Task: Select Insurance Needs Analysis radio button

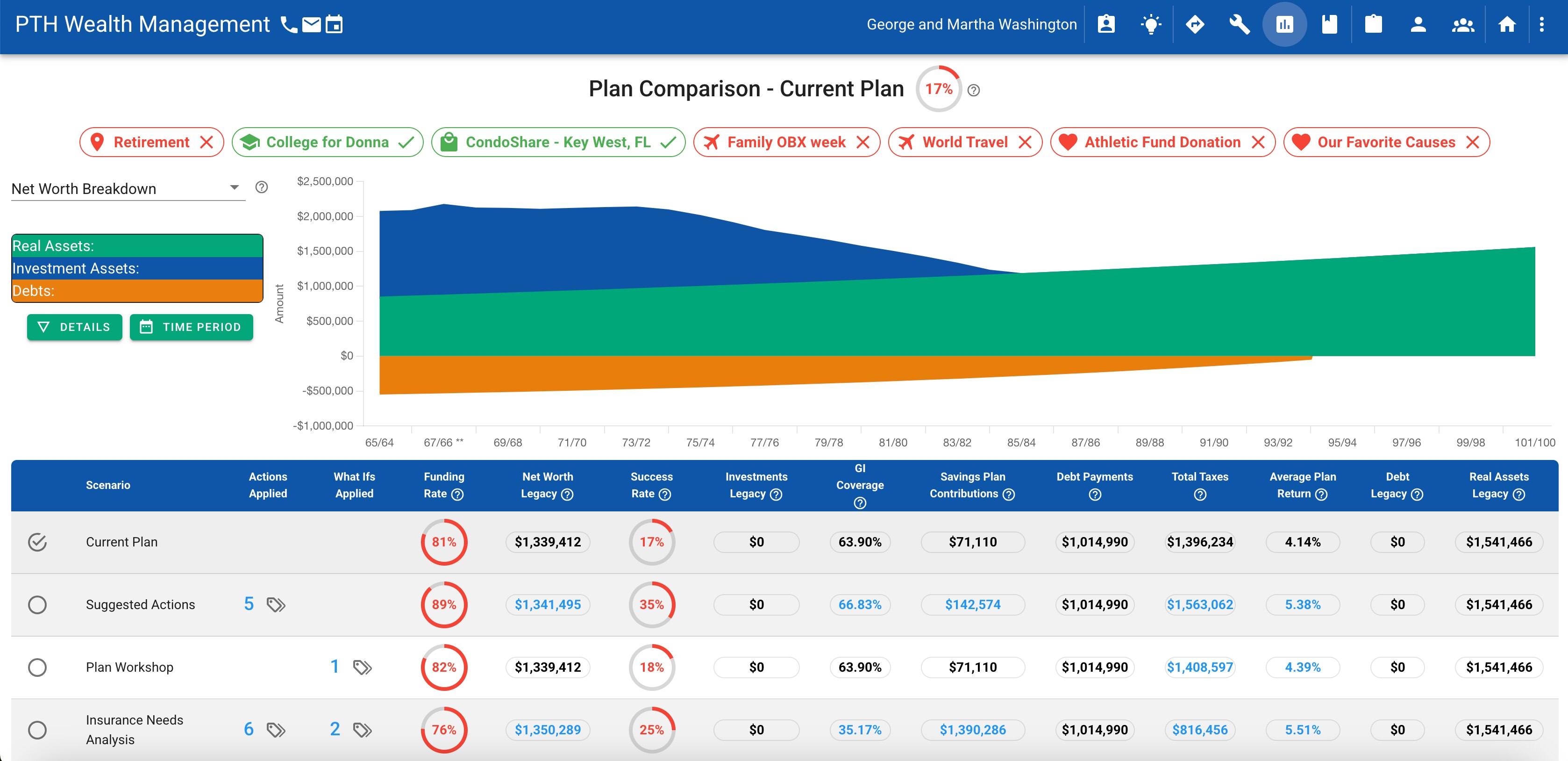Action: pos(37,730)
